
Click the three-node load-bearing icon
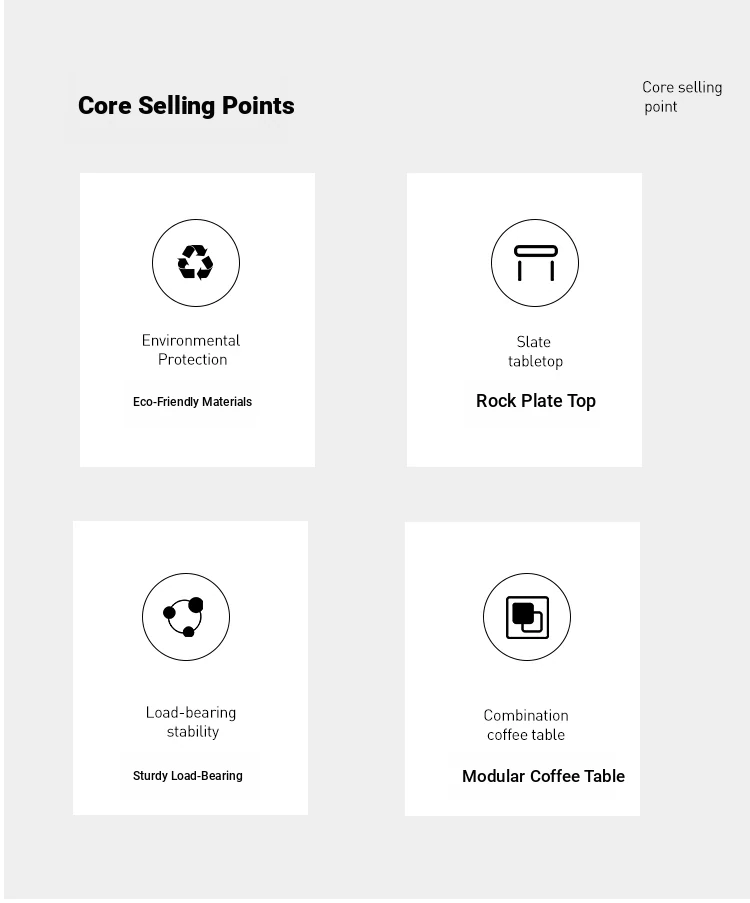click(x=185, y=617)
